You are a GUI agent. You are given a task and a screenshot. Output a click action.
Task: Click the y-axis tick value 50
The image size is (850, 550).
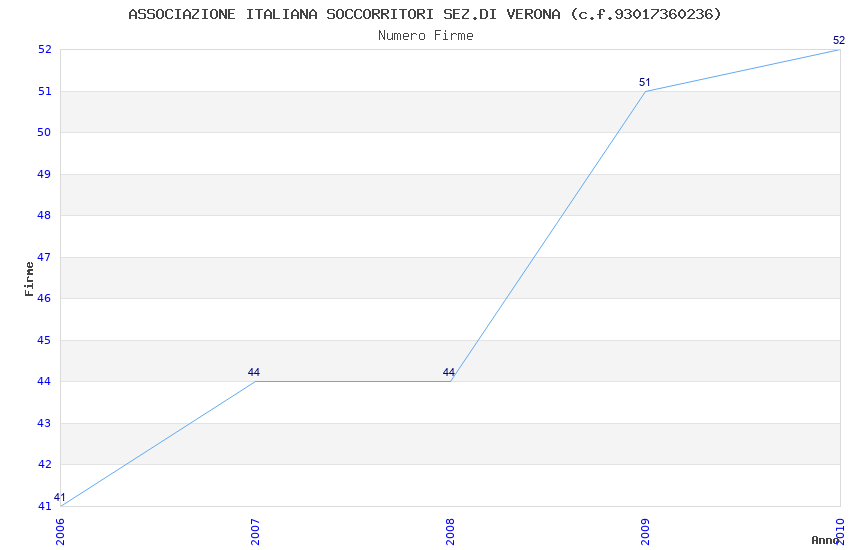click(x=44, y=132)
